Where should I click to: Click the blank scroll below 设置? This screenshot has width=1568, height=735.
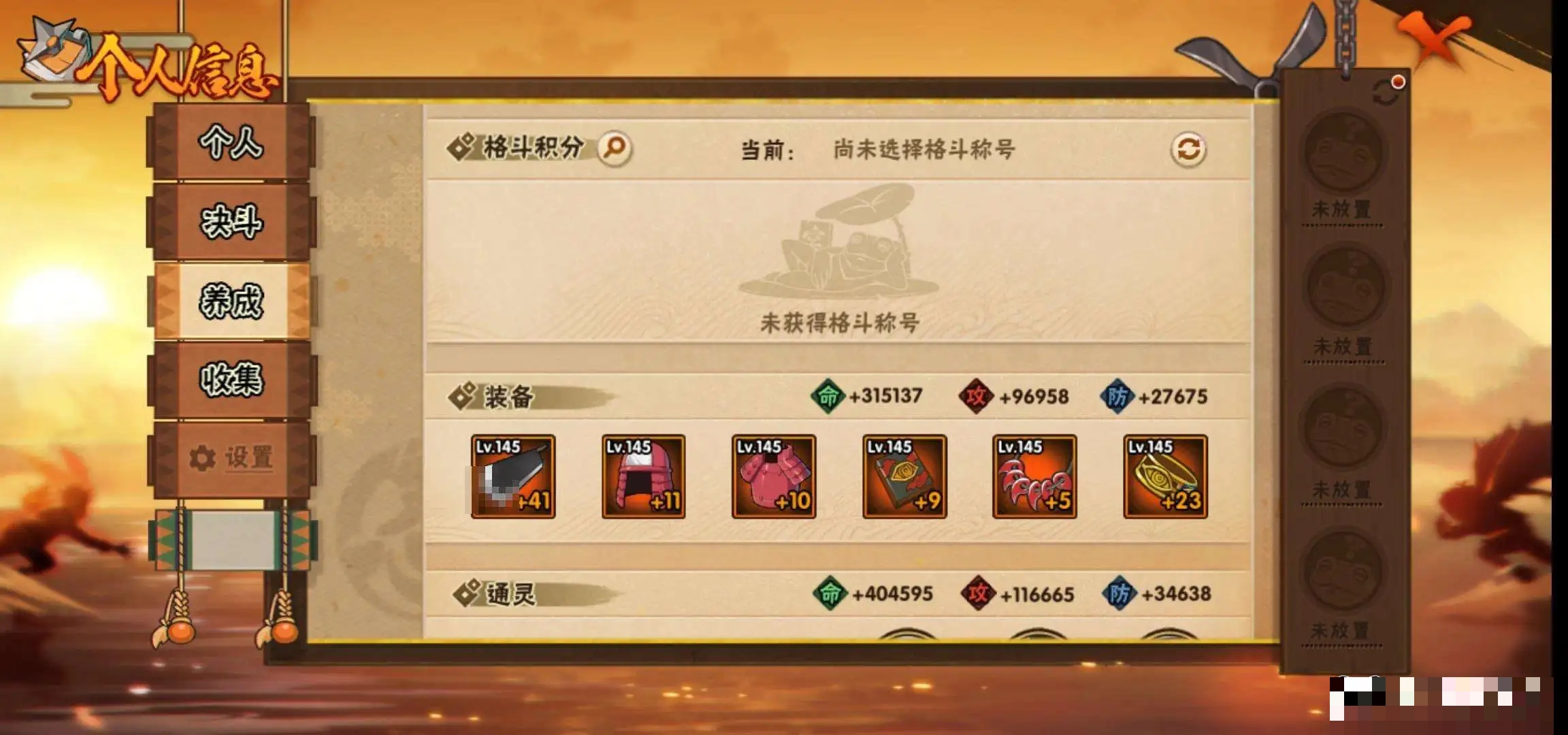[233, 540]
